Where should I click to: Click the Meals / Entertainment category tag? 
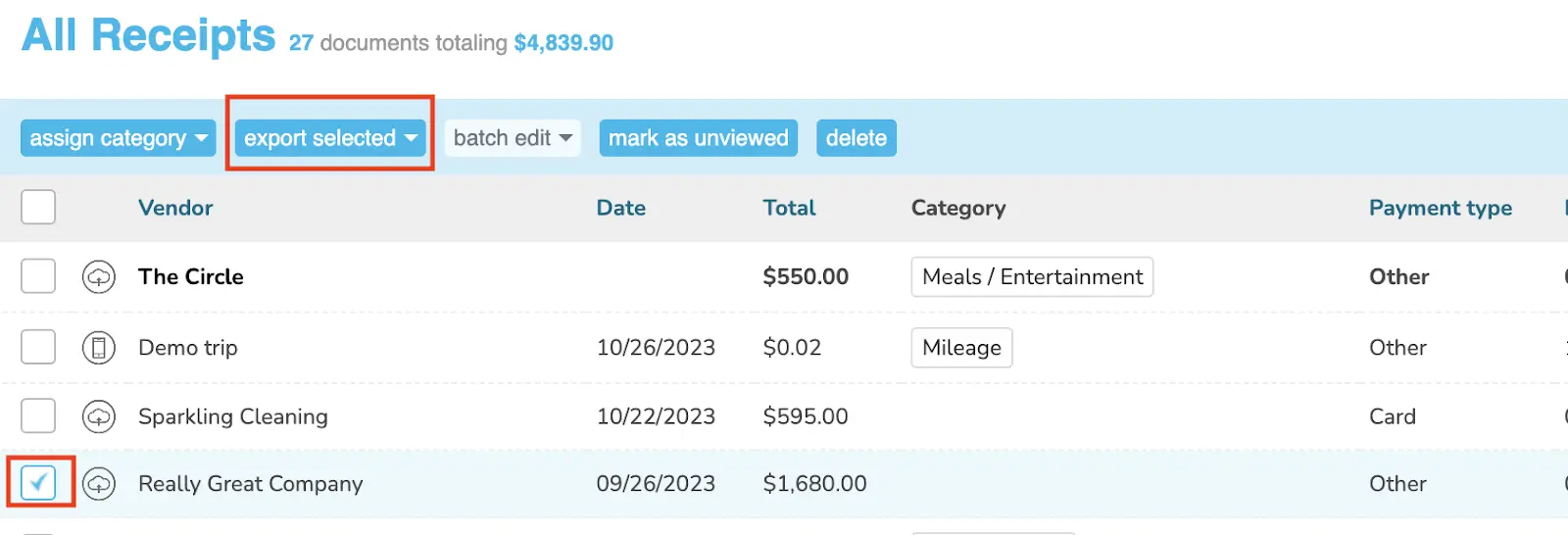(1032, 277)
